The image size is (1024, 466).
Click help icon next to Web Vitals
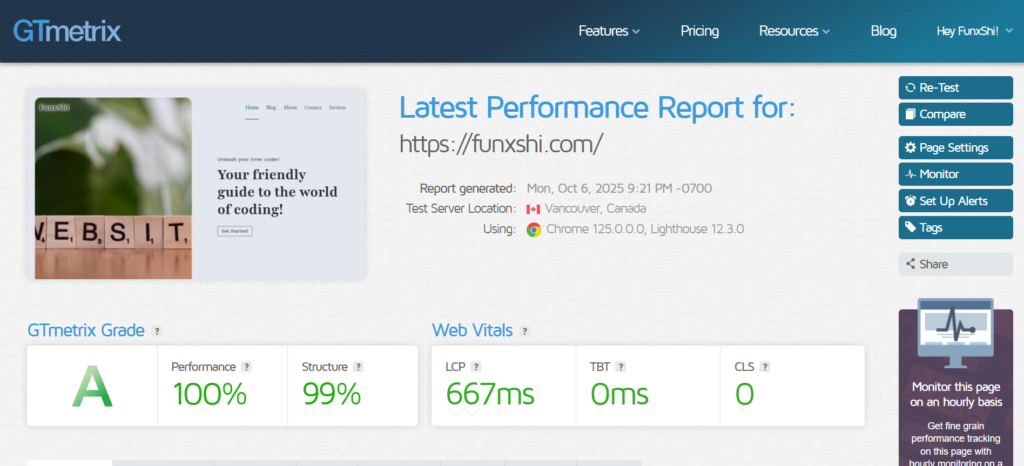pos(525,331)
